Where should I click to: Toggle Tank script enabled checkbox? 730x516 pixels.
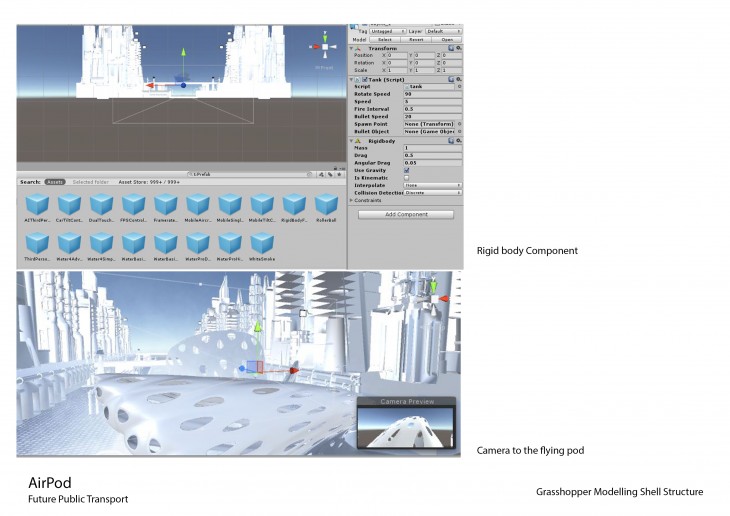365,79
